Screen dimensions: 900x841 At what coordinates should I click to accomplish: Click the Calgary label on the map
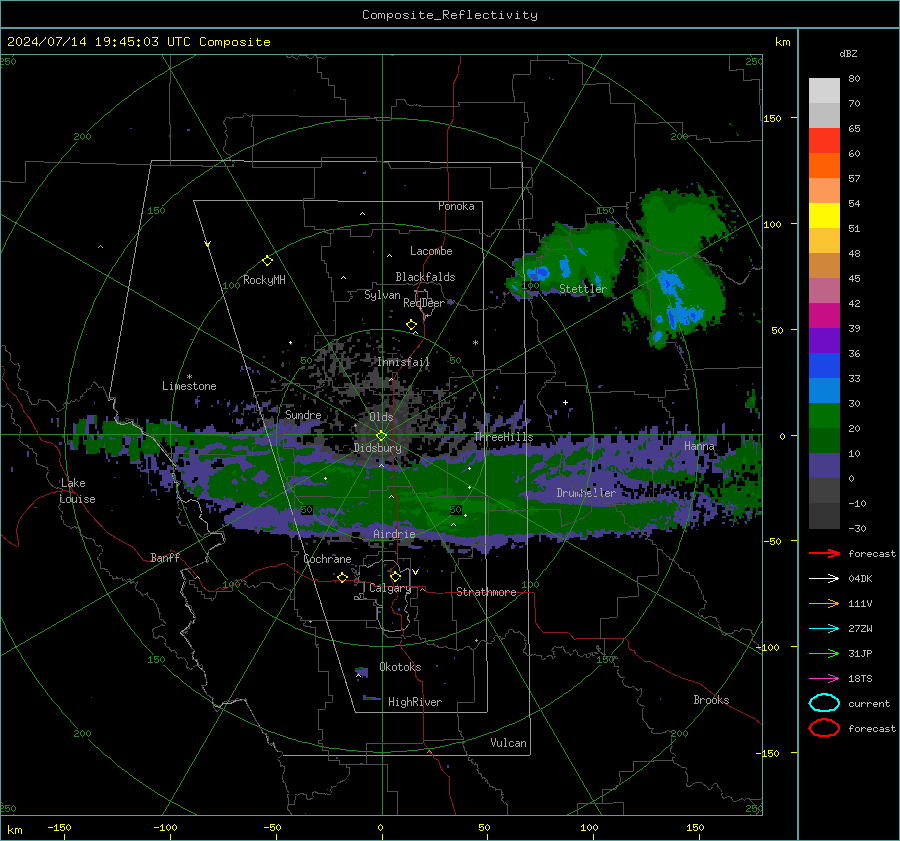pyautogui.click(x=390, y=588)
